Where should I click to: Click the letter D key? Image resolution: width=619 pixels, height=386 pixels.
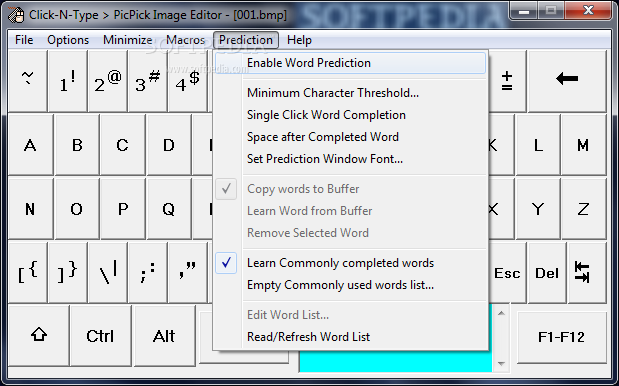[169, 145]
